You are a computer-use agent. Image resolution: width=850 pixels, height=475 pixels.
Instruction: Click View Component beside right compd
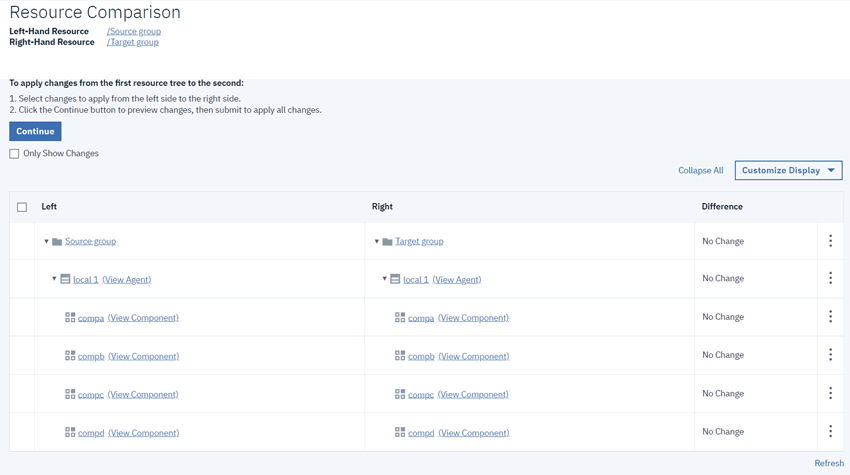[x=474, y=433]
